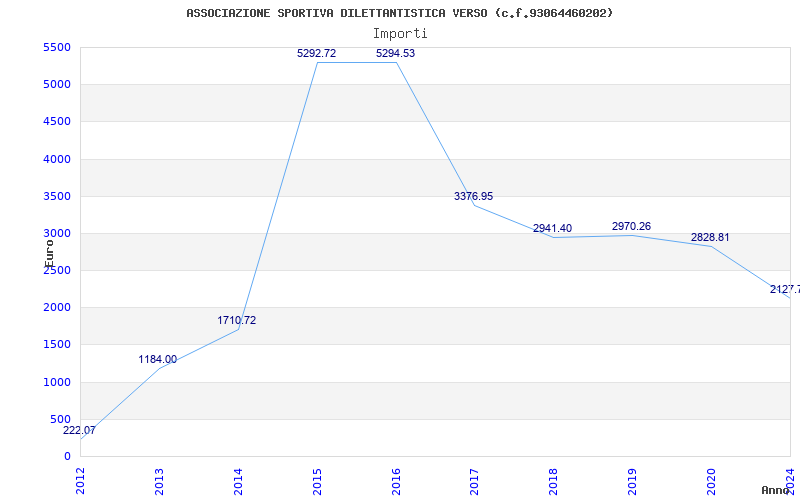Click the 2014 x-axis year label

238,482
